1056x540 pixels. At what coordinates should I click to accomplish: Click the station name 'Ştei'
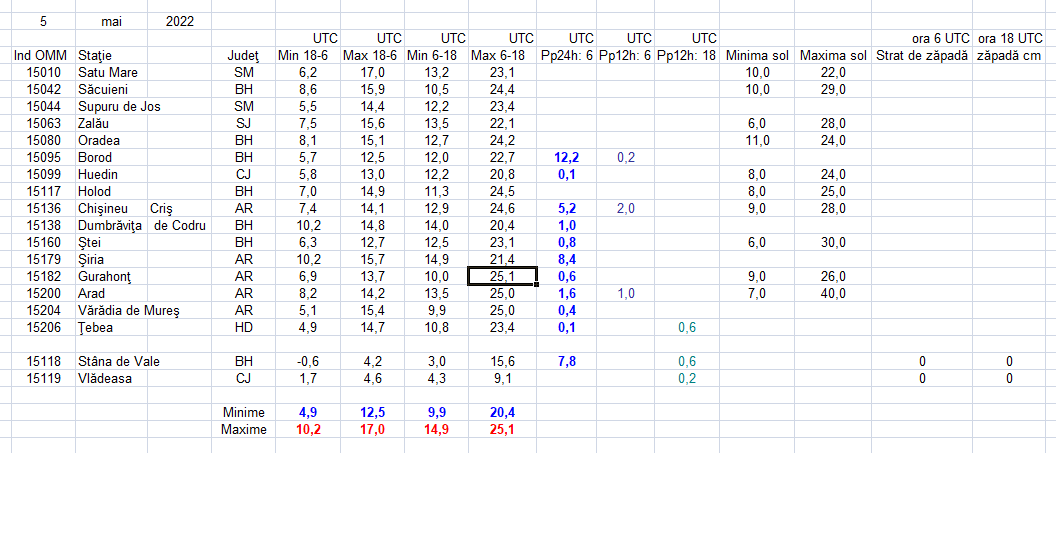tap(90, 243)
